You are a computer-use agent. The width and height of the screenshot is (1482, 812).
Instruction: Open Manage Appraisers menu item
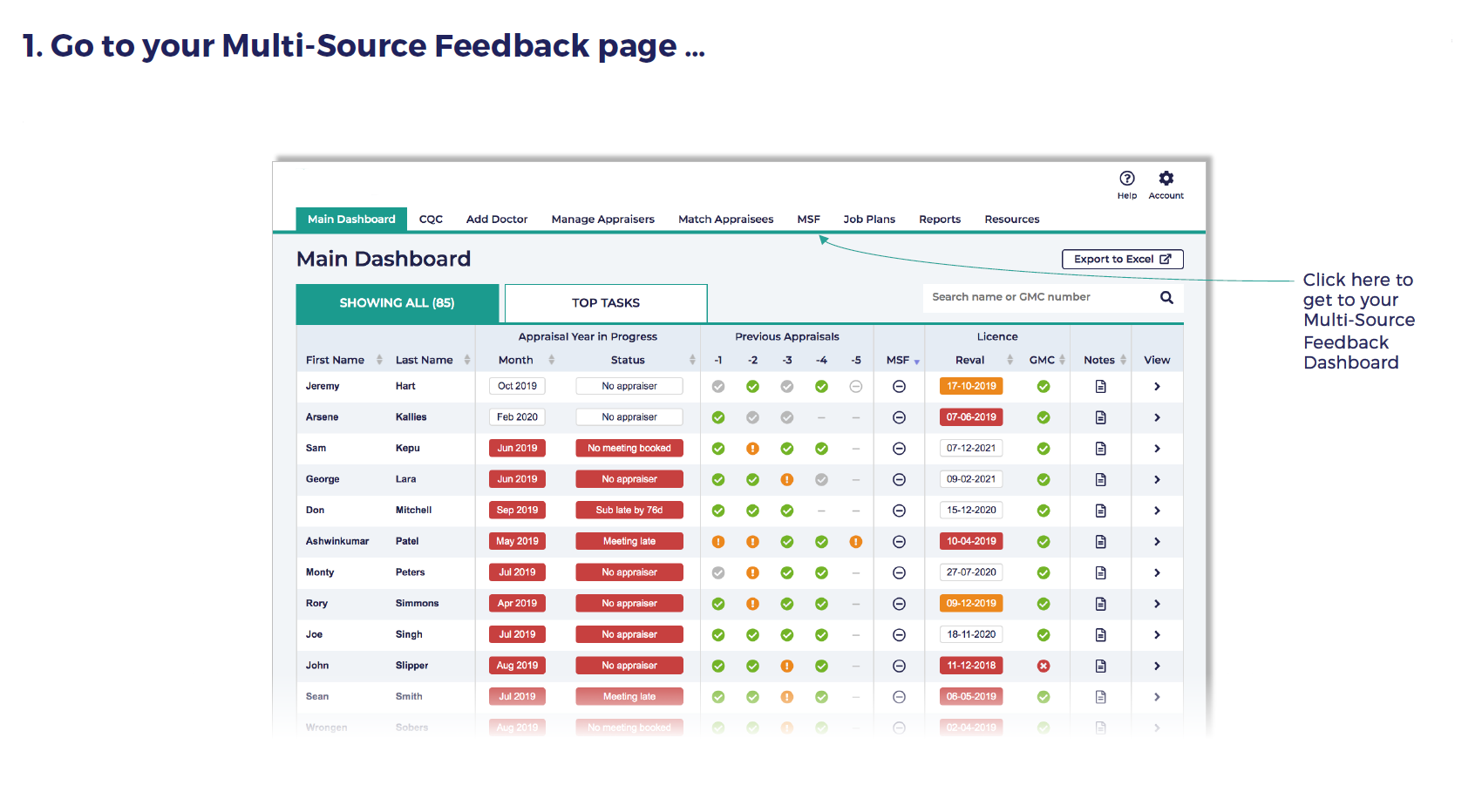[x=602, y=220]
